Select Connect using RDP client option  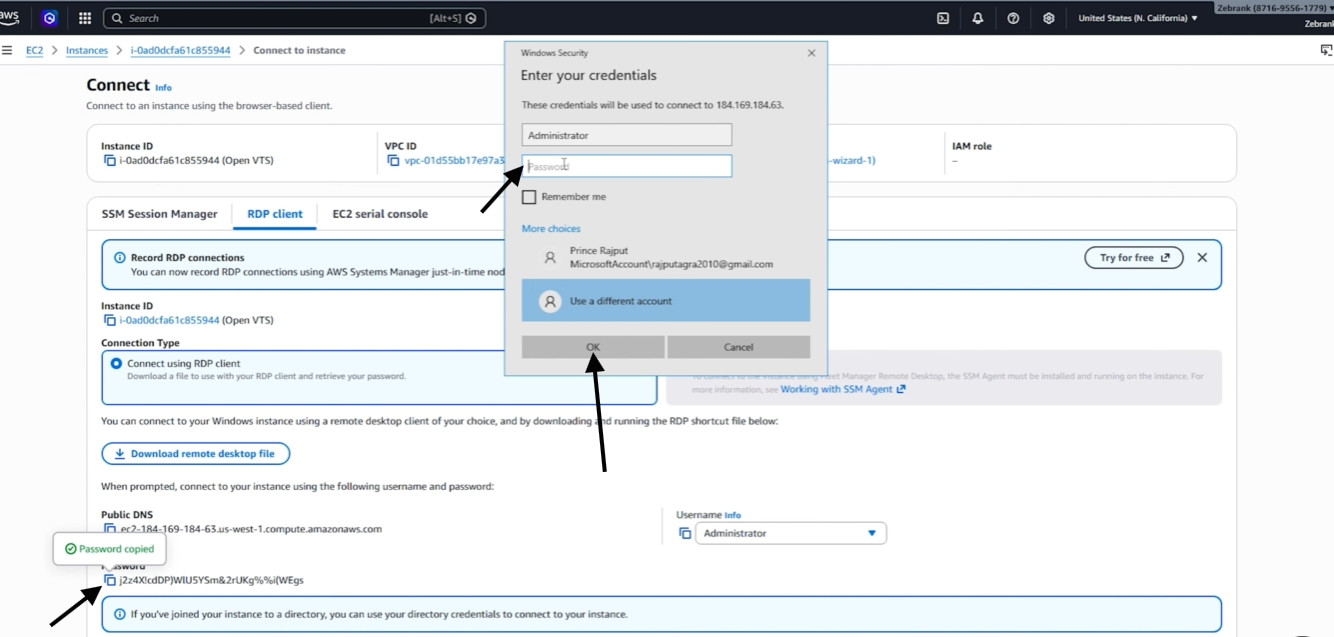click(117, 364)
